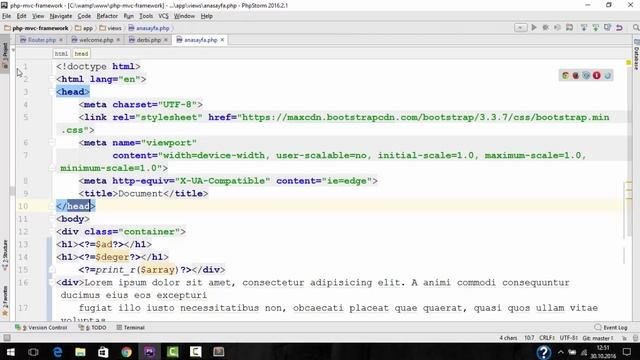
Task: Collapse the html tag fold marker
Action: [x=52, y=79]
